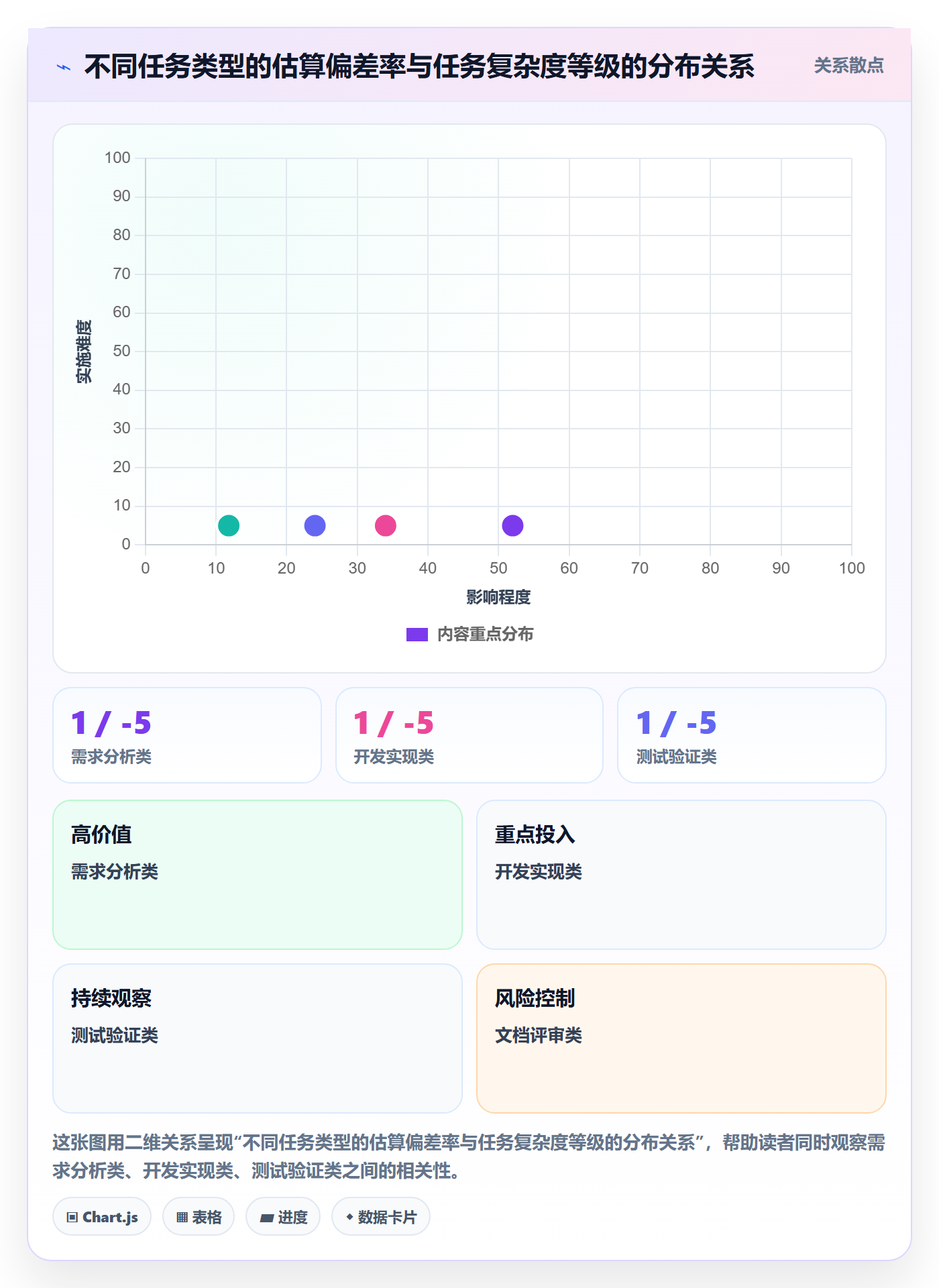Click the 关系散点 badge in the header

pyautogui.click(x=848, y=66)
